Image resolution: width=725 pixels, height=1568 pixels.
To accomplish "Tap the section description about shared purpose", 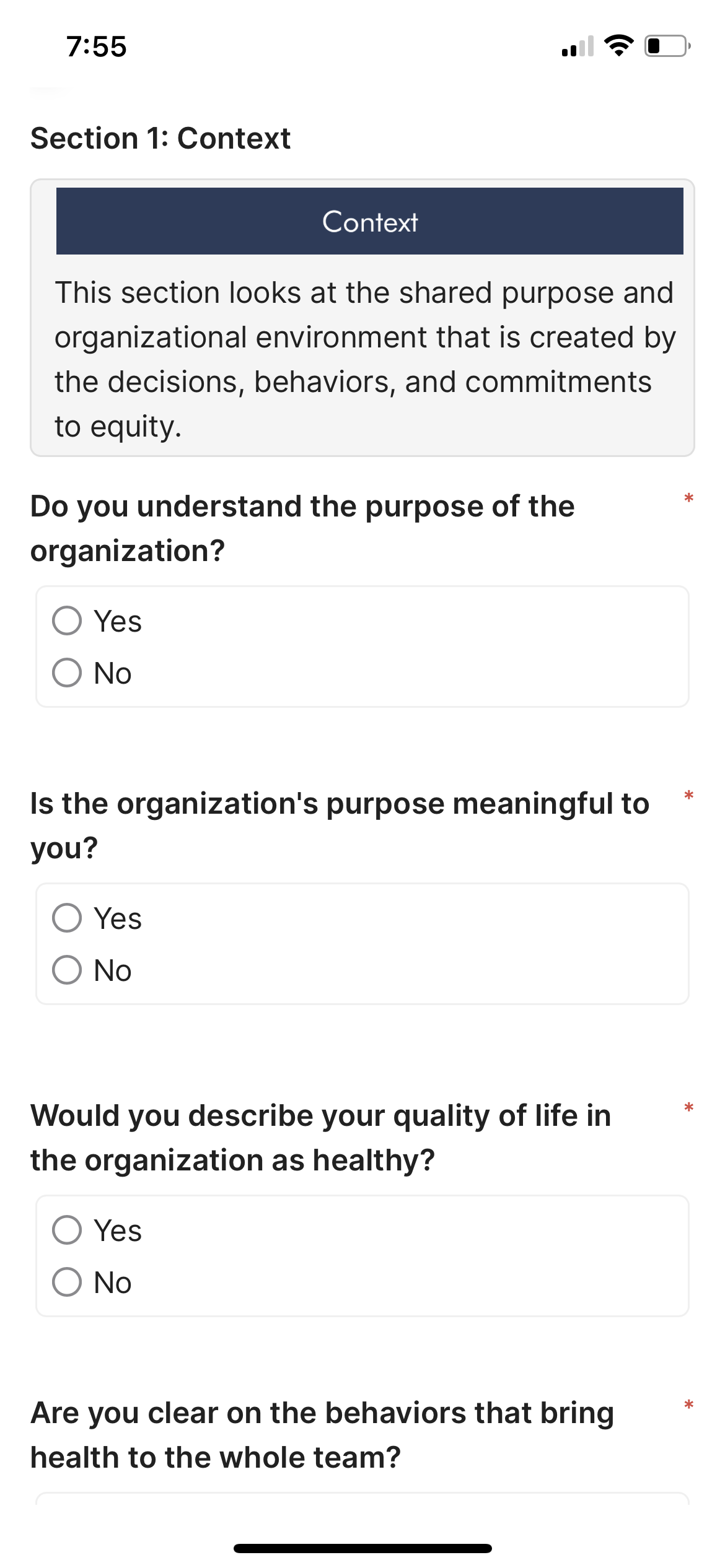I will (363, 359).
